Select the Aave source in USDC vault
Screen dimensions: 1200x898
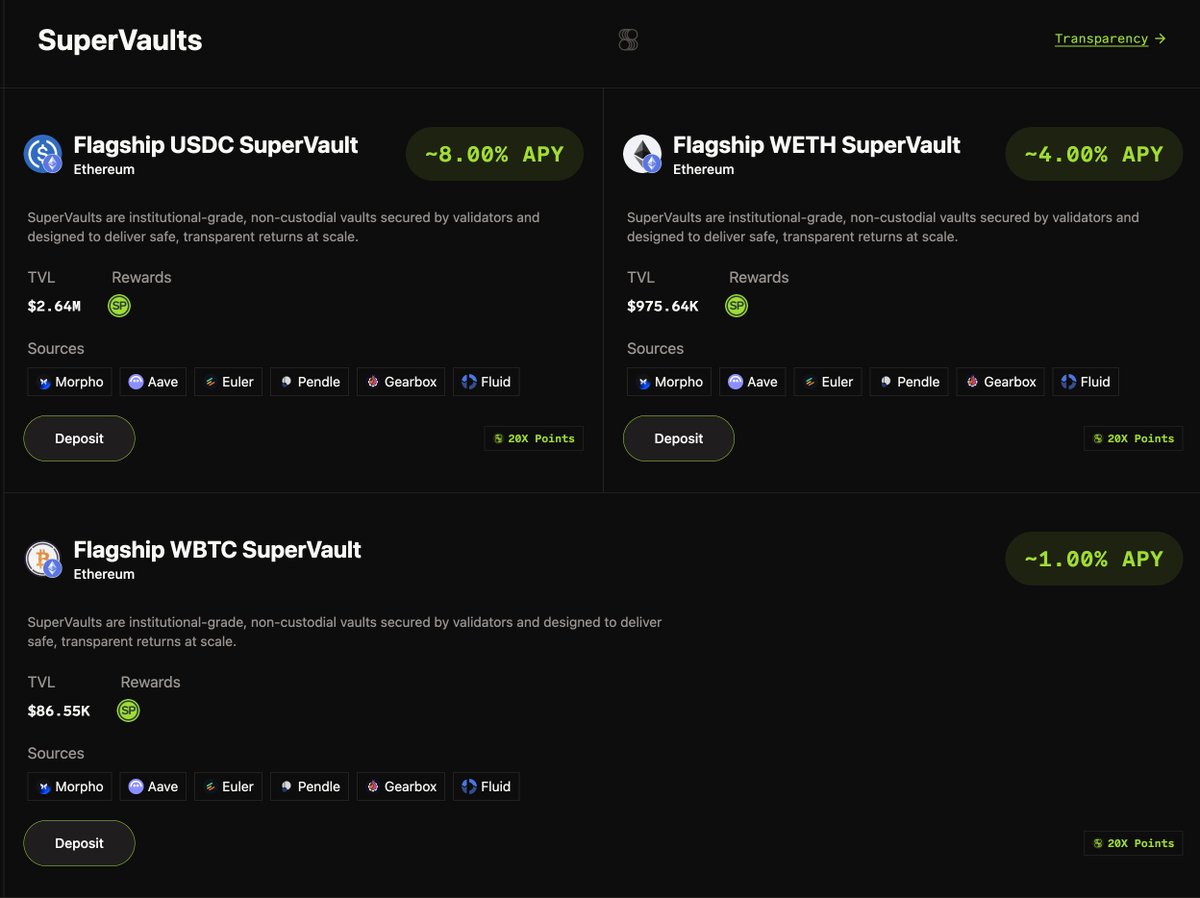tap(153, 382)
